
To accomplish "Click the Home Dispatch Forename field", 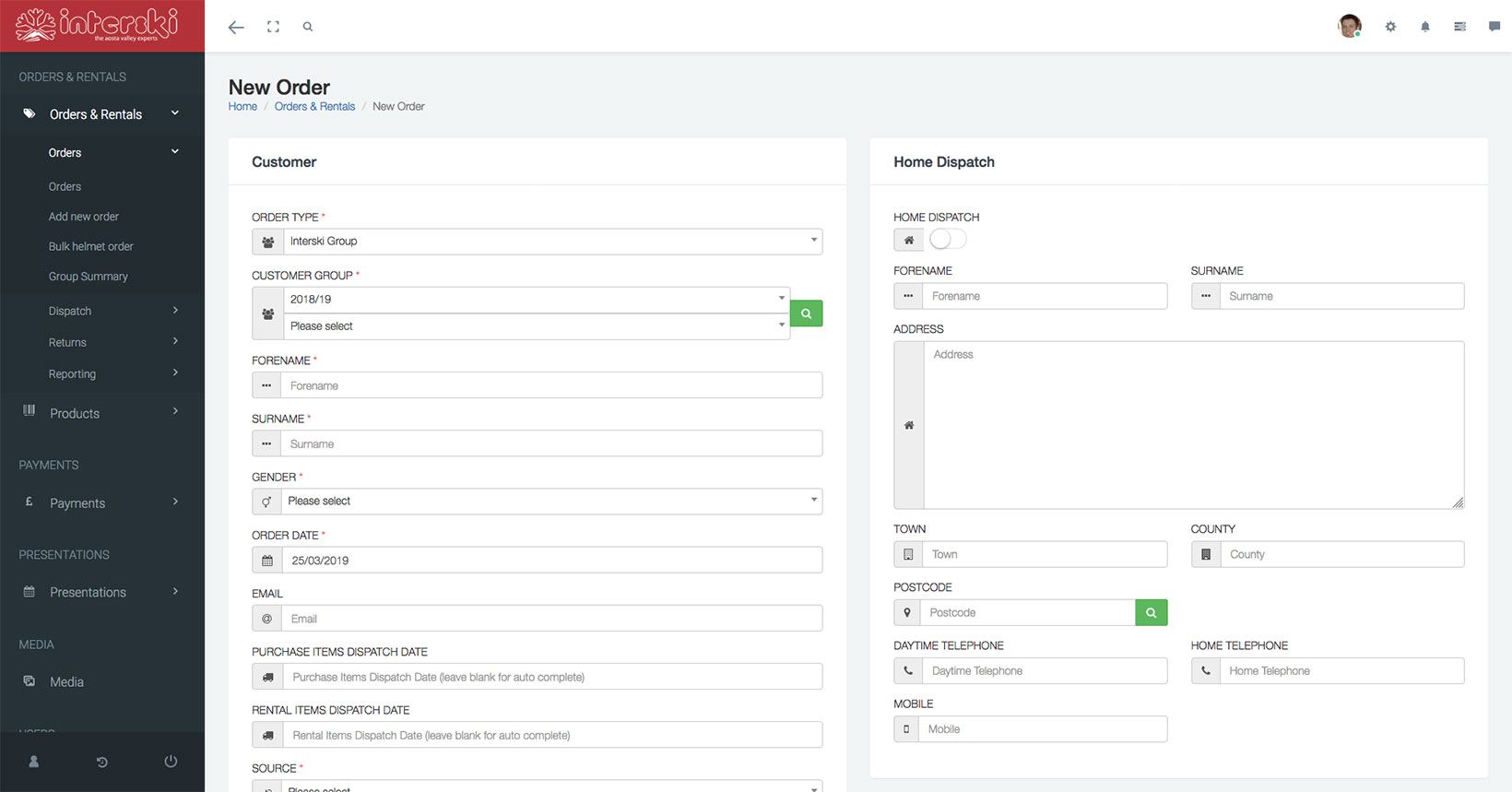I will 1045,296.
